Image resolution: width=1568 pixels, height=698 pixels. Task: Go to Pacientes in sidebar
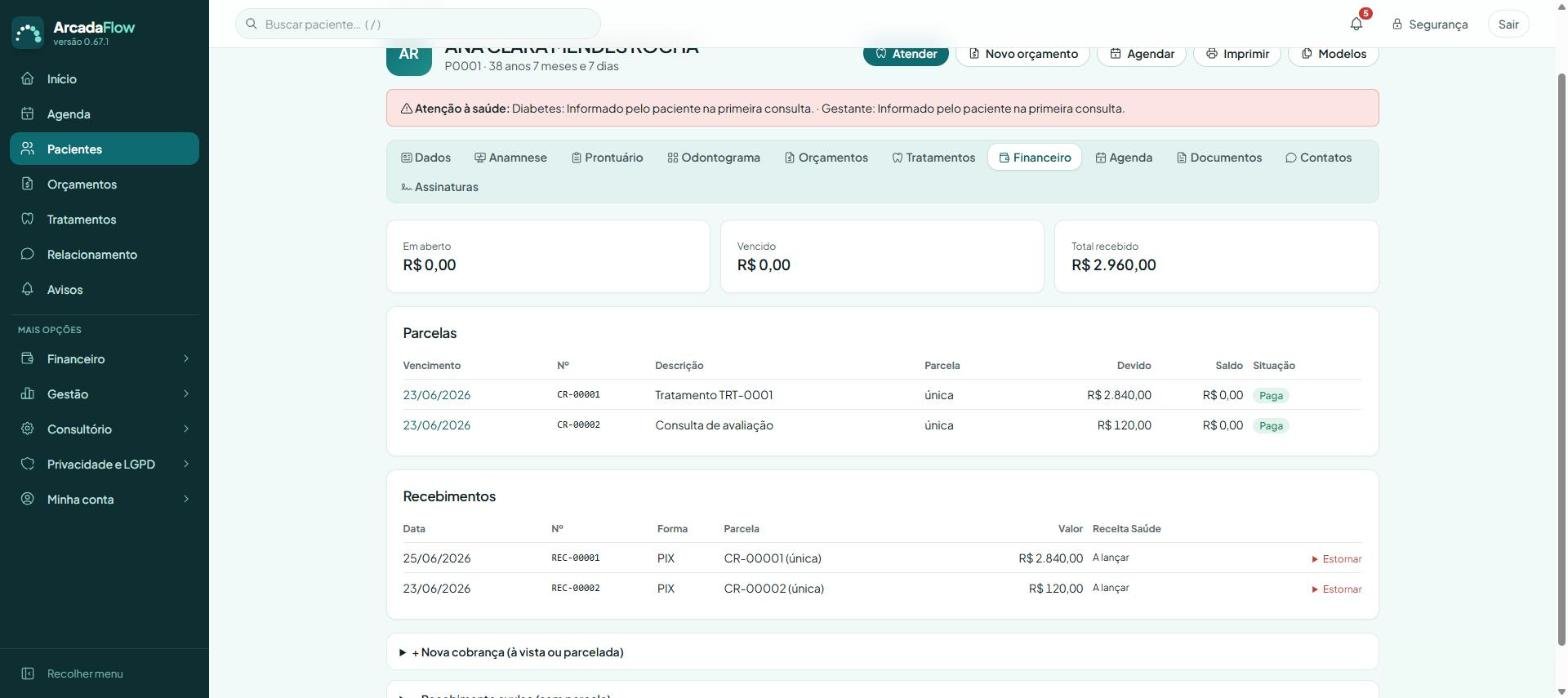(104, 149)
